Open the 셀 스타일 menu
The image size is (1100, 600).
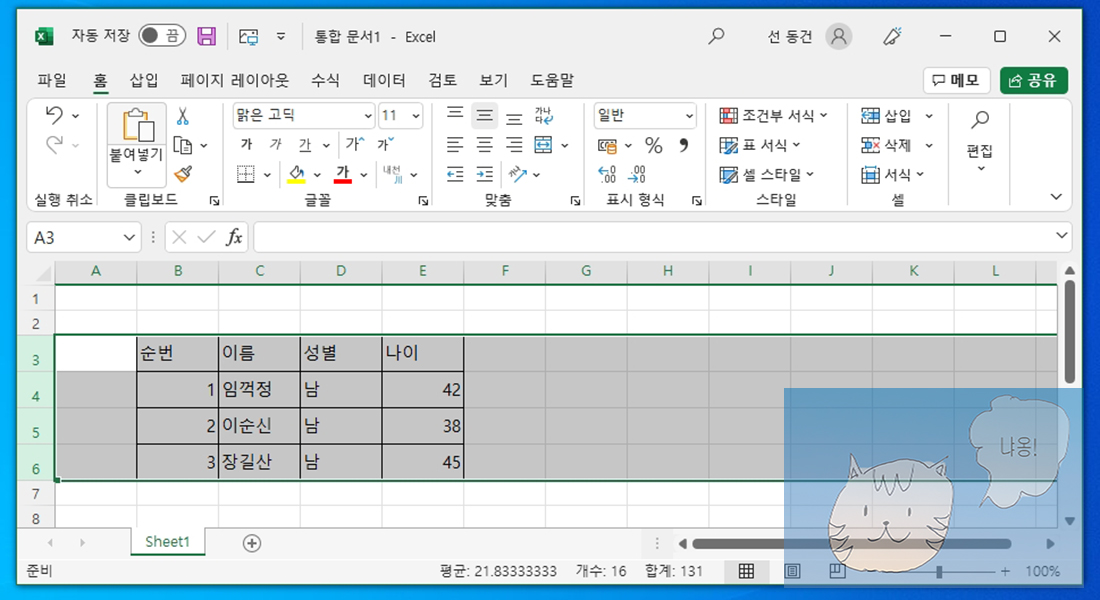(x=767, y=174)
